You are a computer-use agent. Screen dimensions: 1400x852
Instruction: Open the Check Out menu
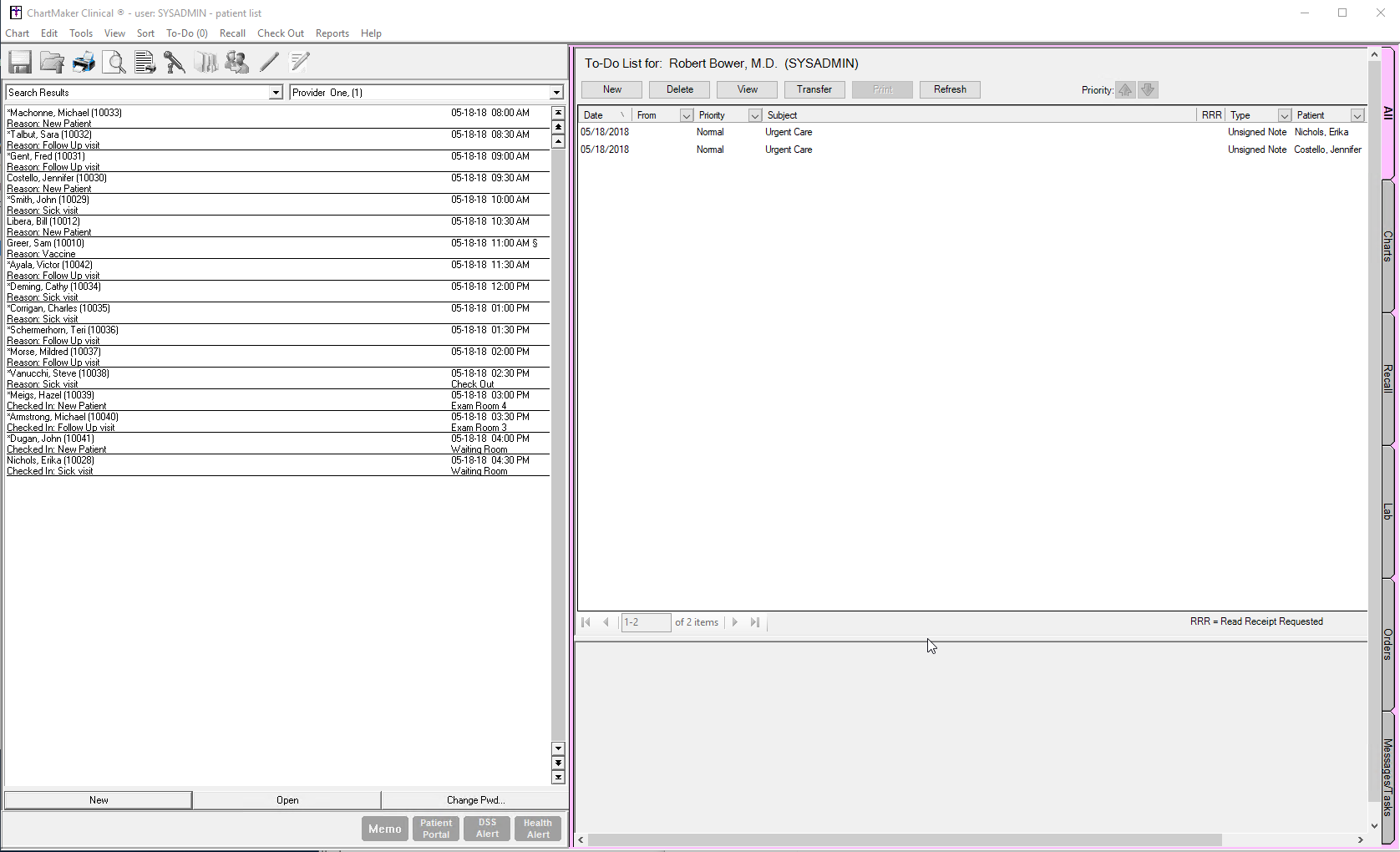280,33
